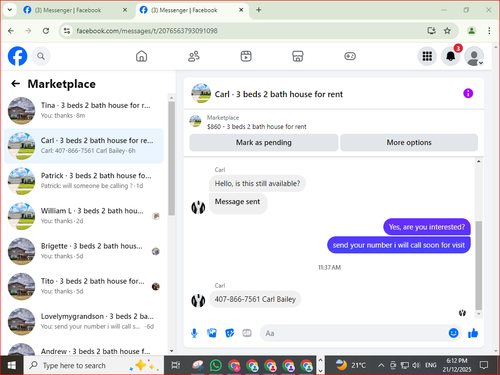
Task: Click the purple conversation info icon
Action: point(468,93)
